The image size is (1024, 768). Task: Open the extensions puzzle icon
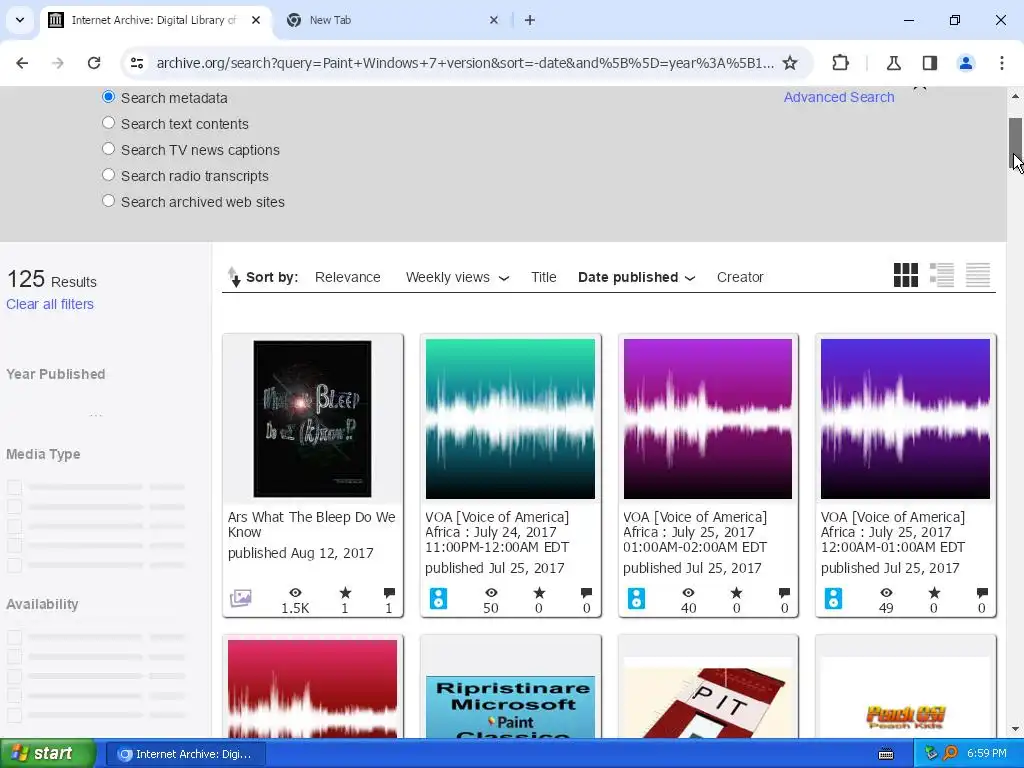point(840,63)
